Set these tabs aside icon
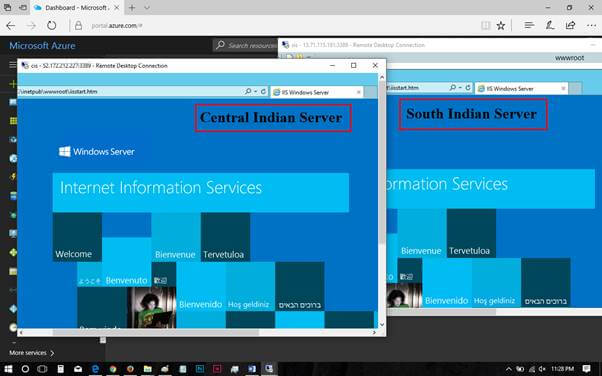This screenshot has height=376, width=602. tap(23, 7)
